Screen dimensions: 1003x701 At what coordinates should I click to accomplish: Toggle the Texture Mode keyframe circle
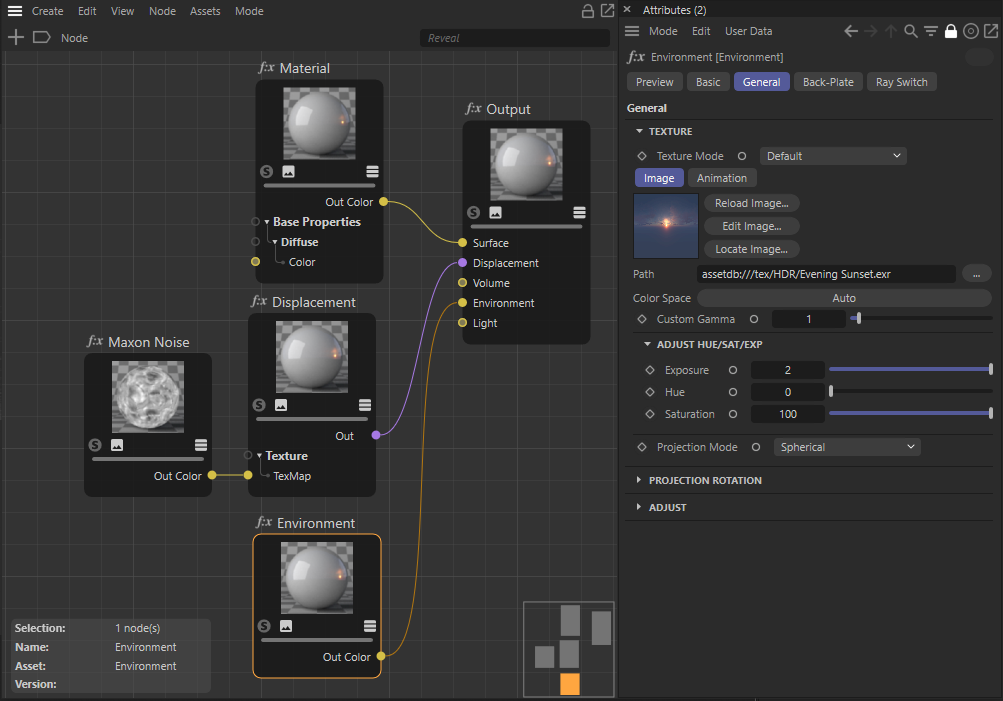click(742, 156)
